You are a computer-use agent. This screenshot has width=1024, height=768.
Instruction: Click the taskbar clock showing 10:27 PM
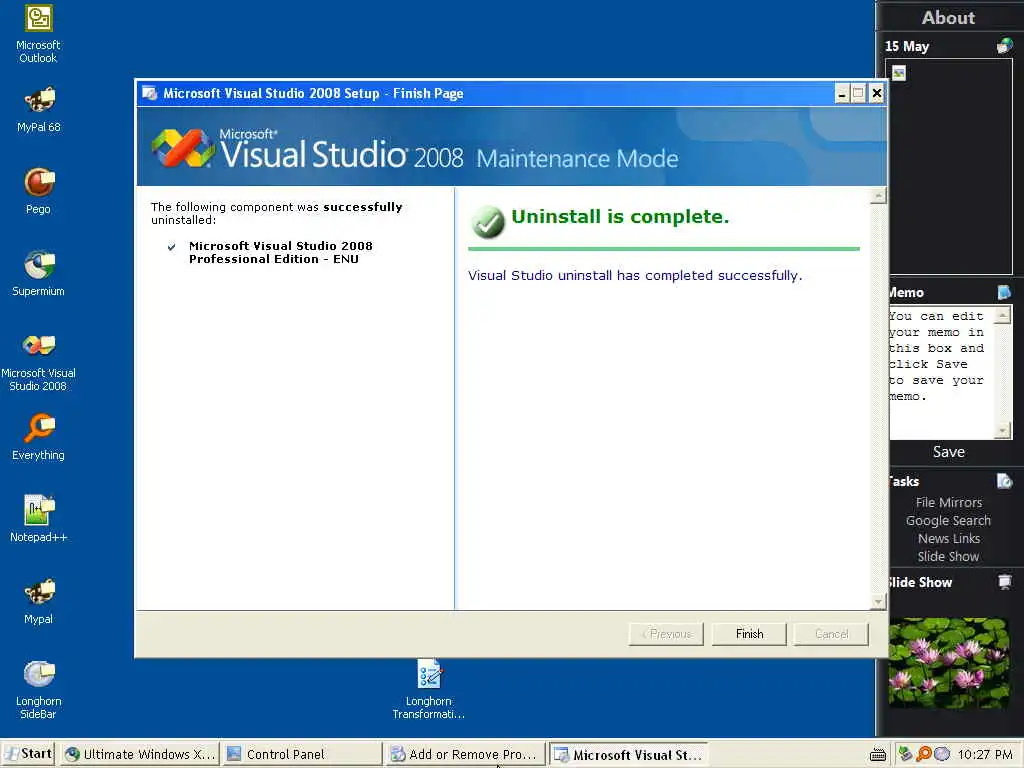985,754
